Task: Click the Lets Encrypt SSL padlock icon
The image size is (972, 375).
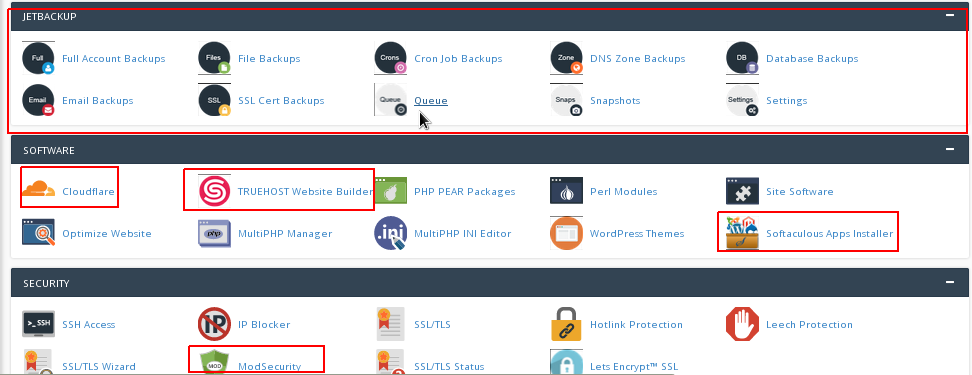Action: click(x=567, y=363)
